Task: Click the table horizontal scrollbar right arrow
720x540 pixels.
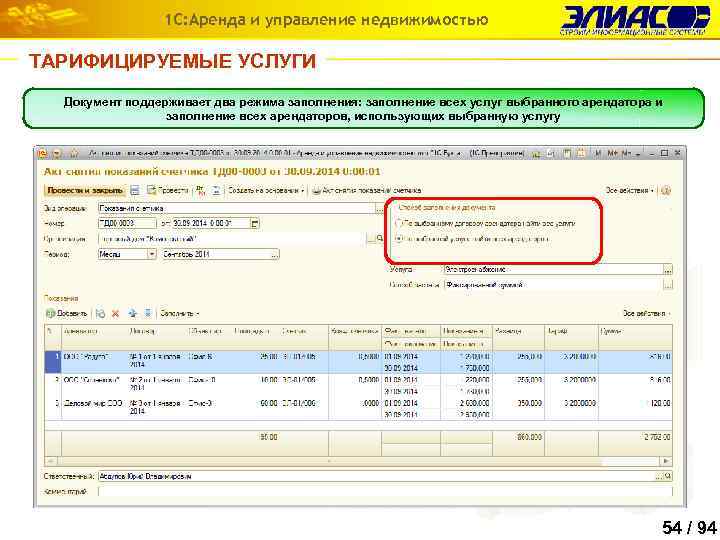Action: point(666,461)
